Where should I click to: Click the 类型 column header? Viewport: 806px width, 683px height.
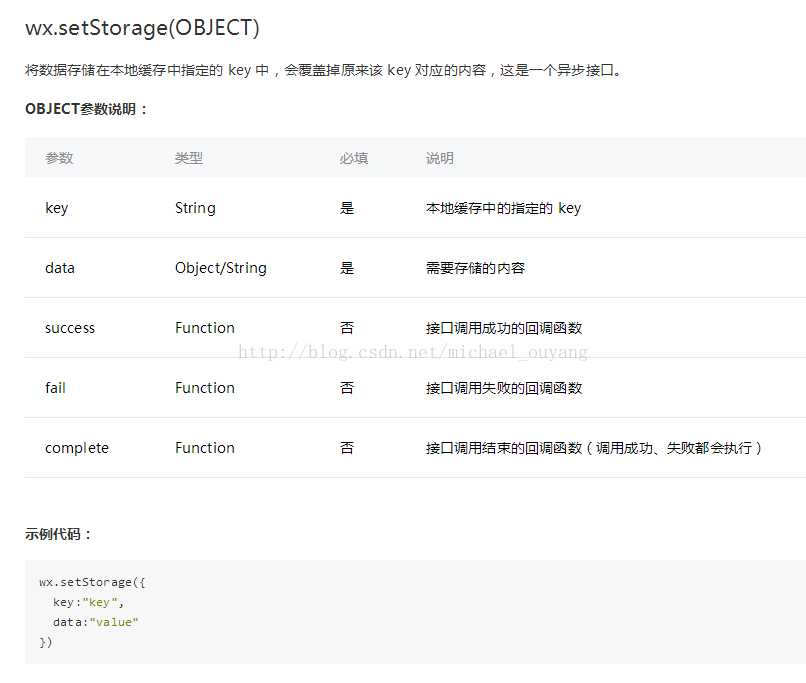189,158
